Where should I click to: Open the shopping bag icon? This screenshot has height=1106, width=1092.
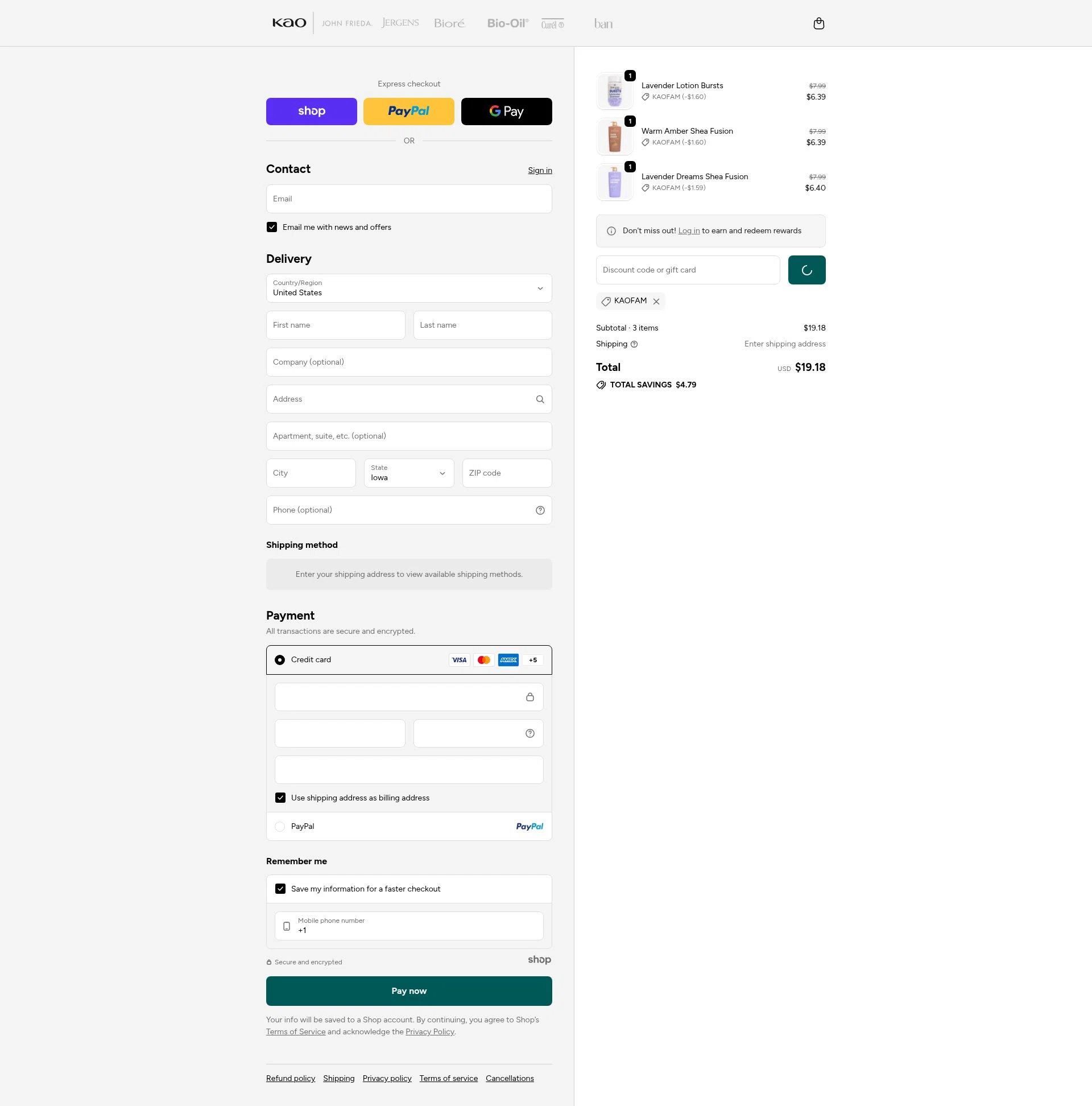pyautogui.click(x=818, y=23)
